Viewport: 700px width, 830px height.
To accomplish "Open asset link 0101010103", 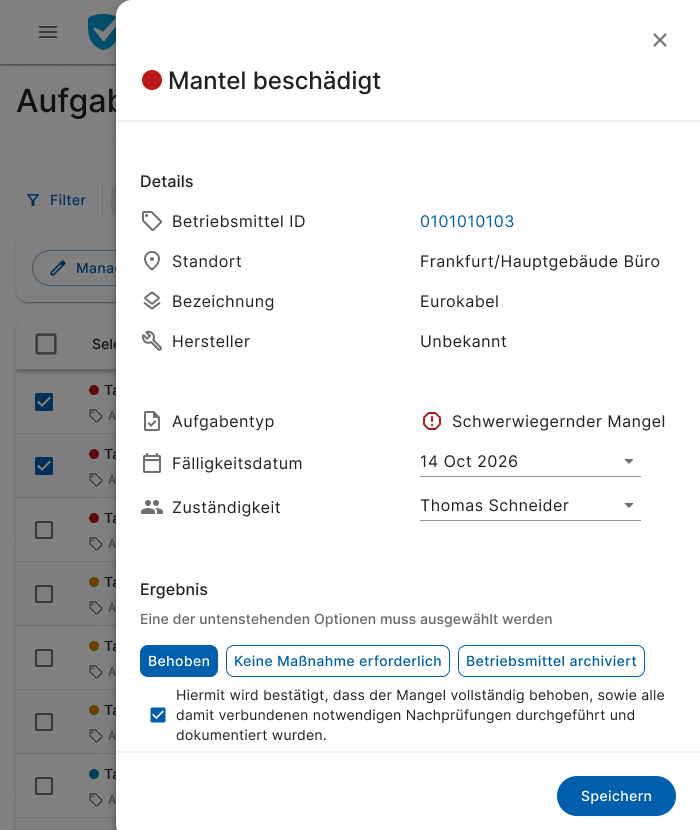I will pos(467,221).
